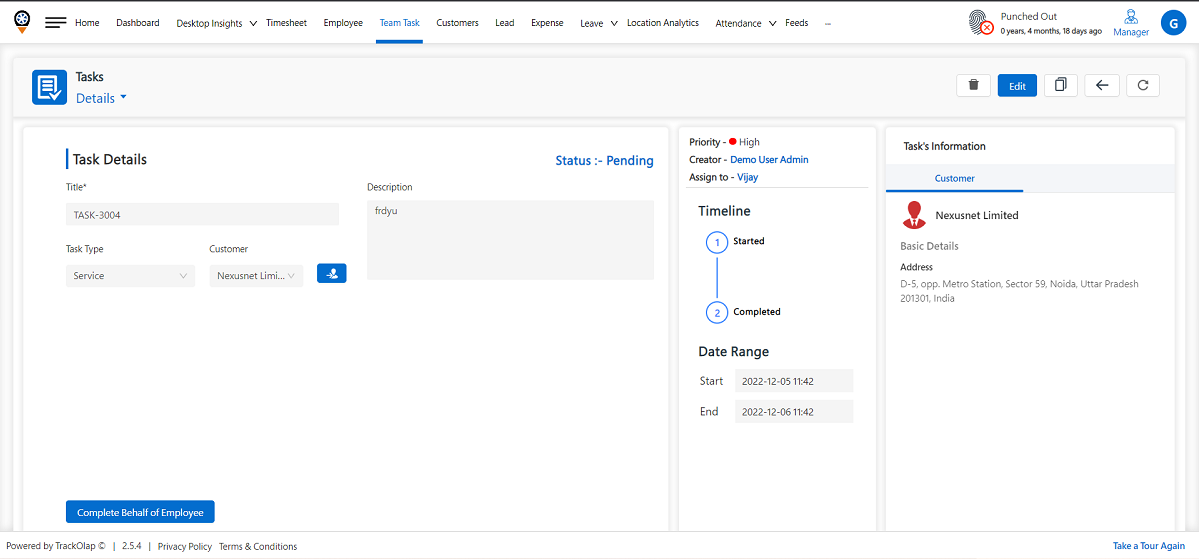Click the Description text area frdyu
This screenshot has width=1199, height=559.
click(510, 240)
